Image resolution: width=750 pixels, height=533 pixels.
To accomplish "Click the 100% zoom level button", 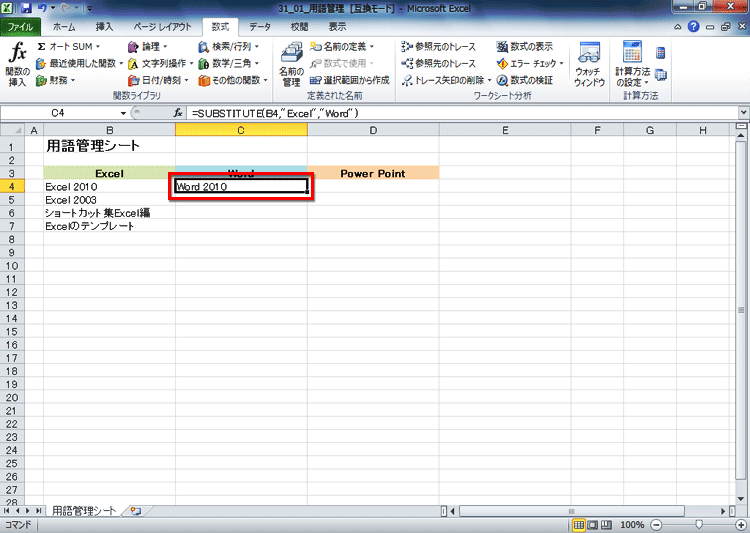I will (x=632, y=525).
